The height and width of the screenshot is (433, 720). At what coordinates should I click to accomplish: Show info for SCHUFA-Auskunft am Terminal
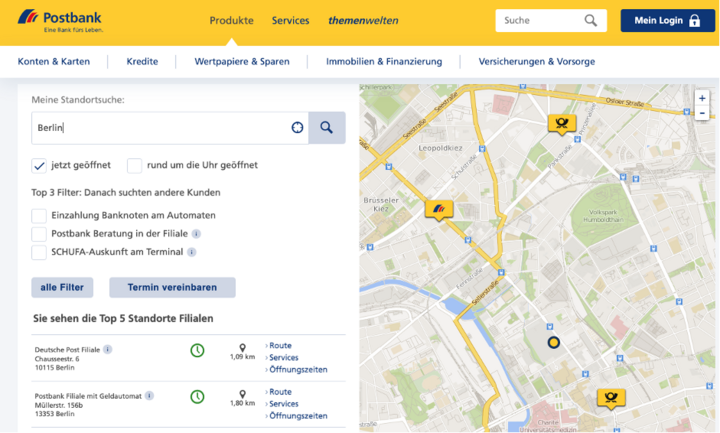coord(191,252)
